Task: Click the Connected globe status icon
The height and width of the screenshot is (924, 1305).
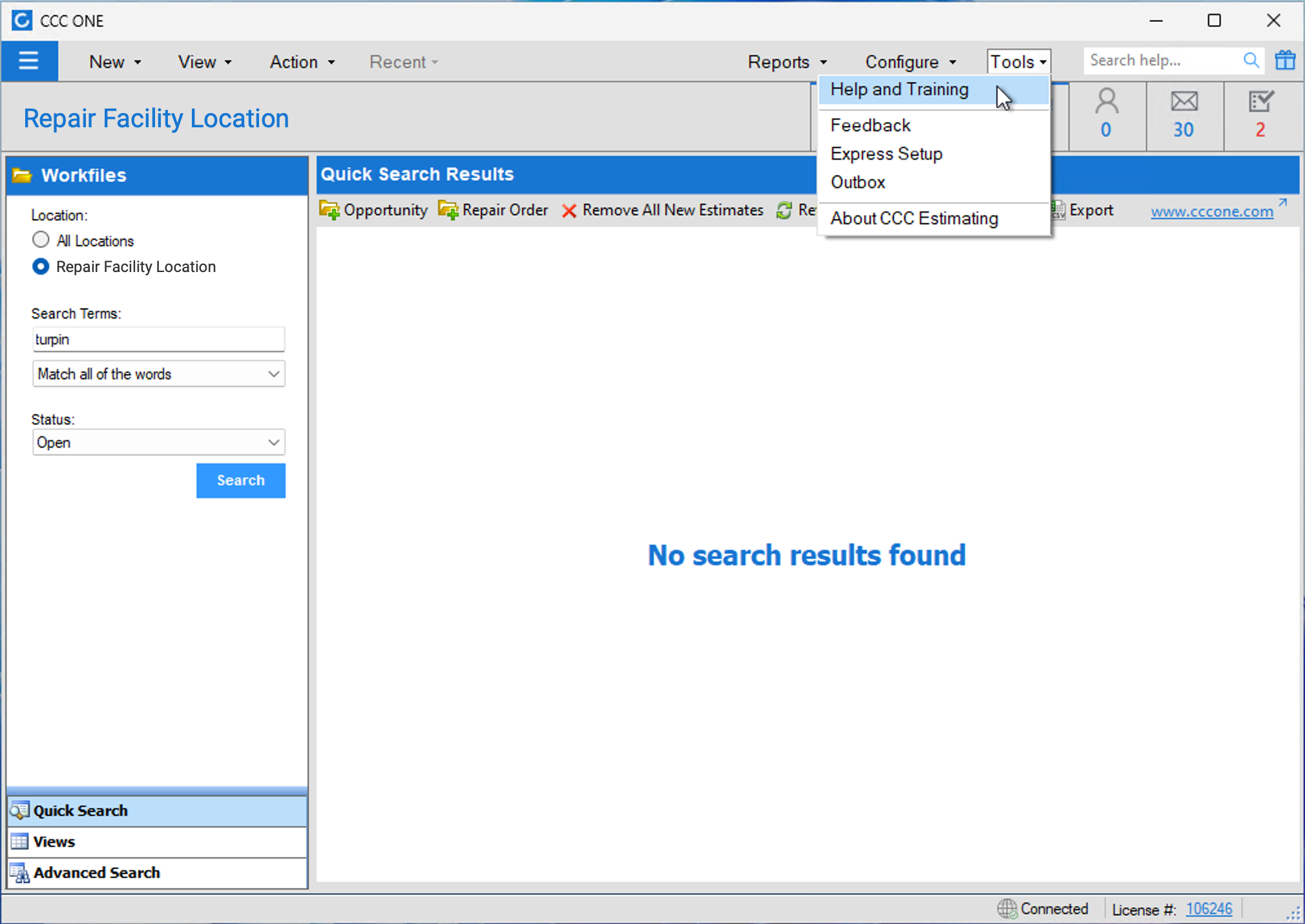Action: [1007, 908]
